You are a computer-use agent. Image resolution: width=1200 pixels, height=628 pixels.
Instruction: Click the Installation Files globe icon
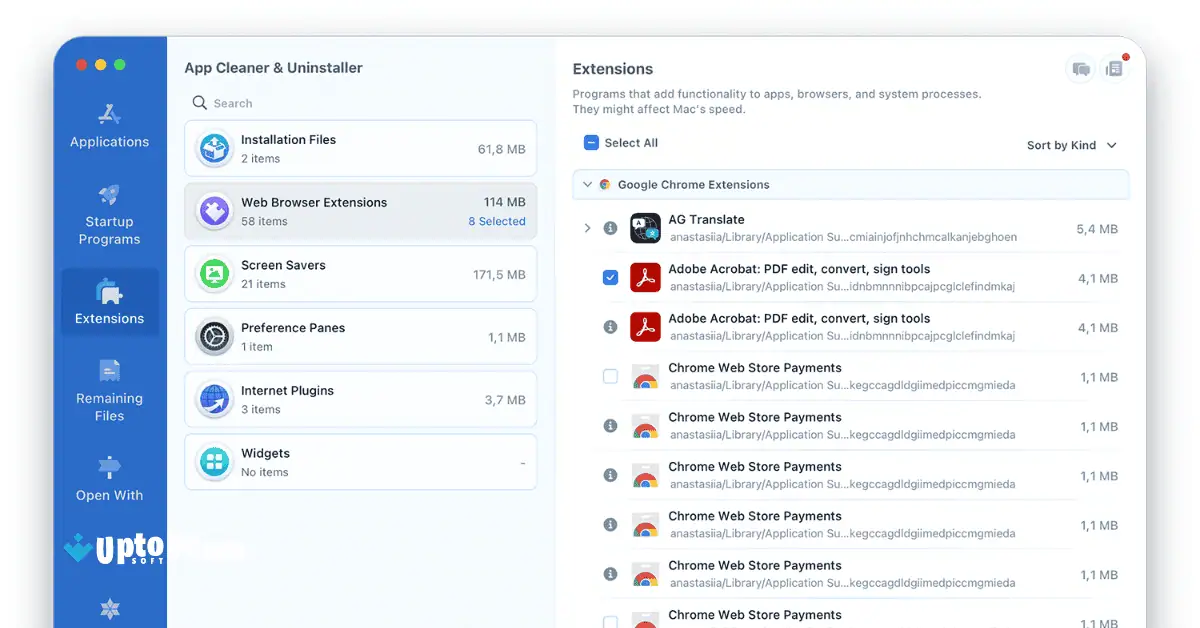pyautogui.click(x=214, y=148)
